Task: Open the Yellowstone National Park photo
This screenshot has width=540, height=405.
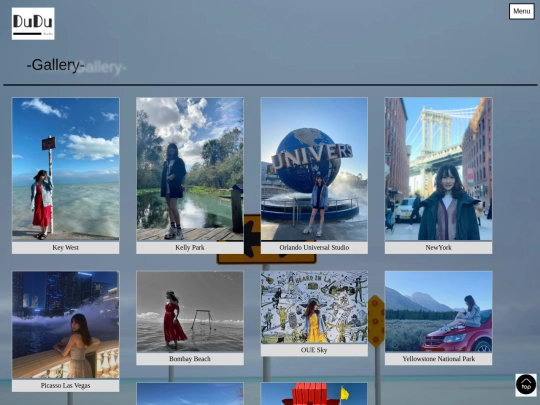Action: point(438,311)
